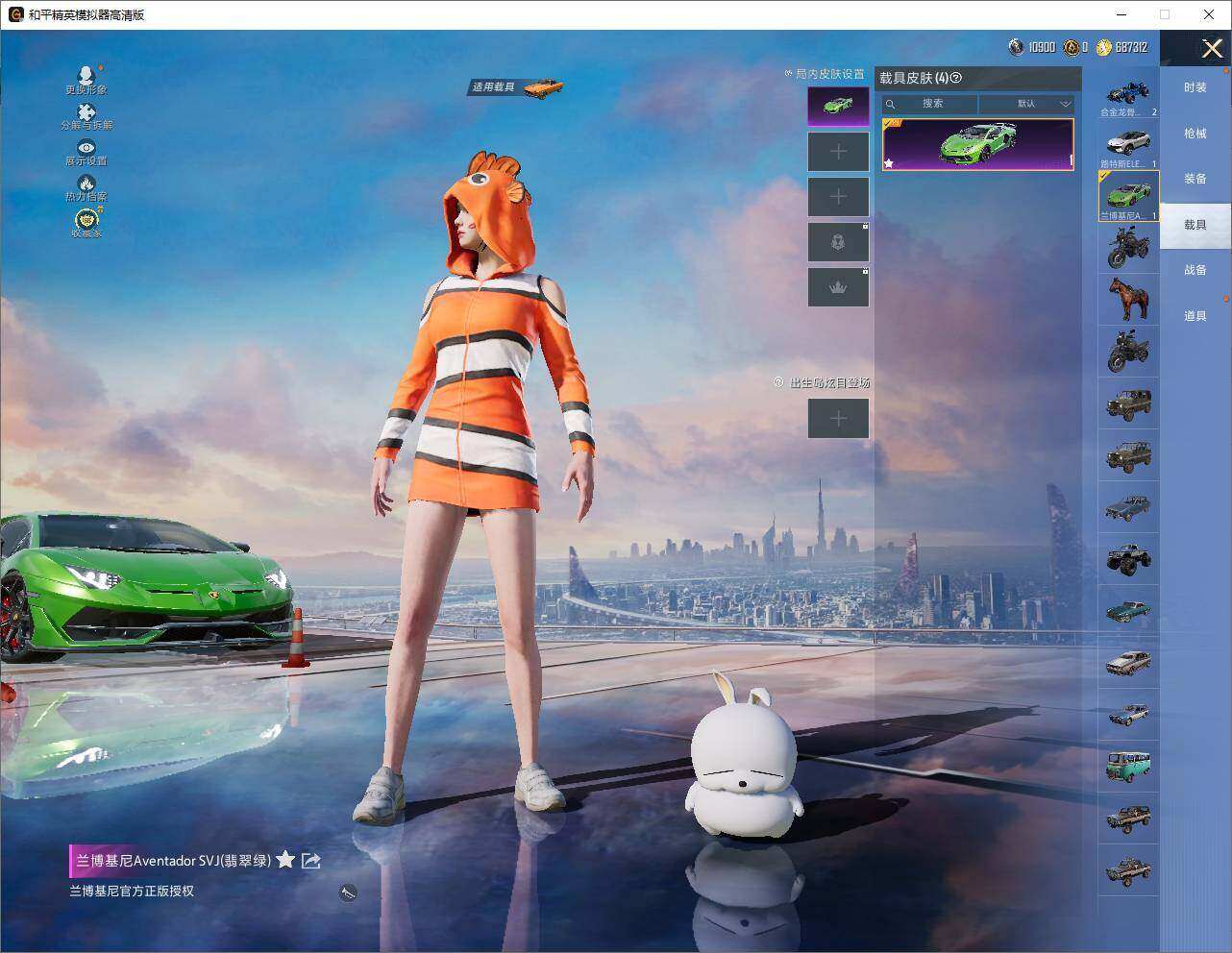
Task: Add skin to first empty plus slot
Action: (838, 152)
